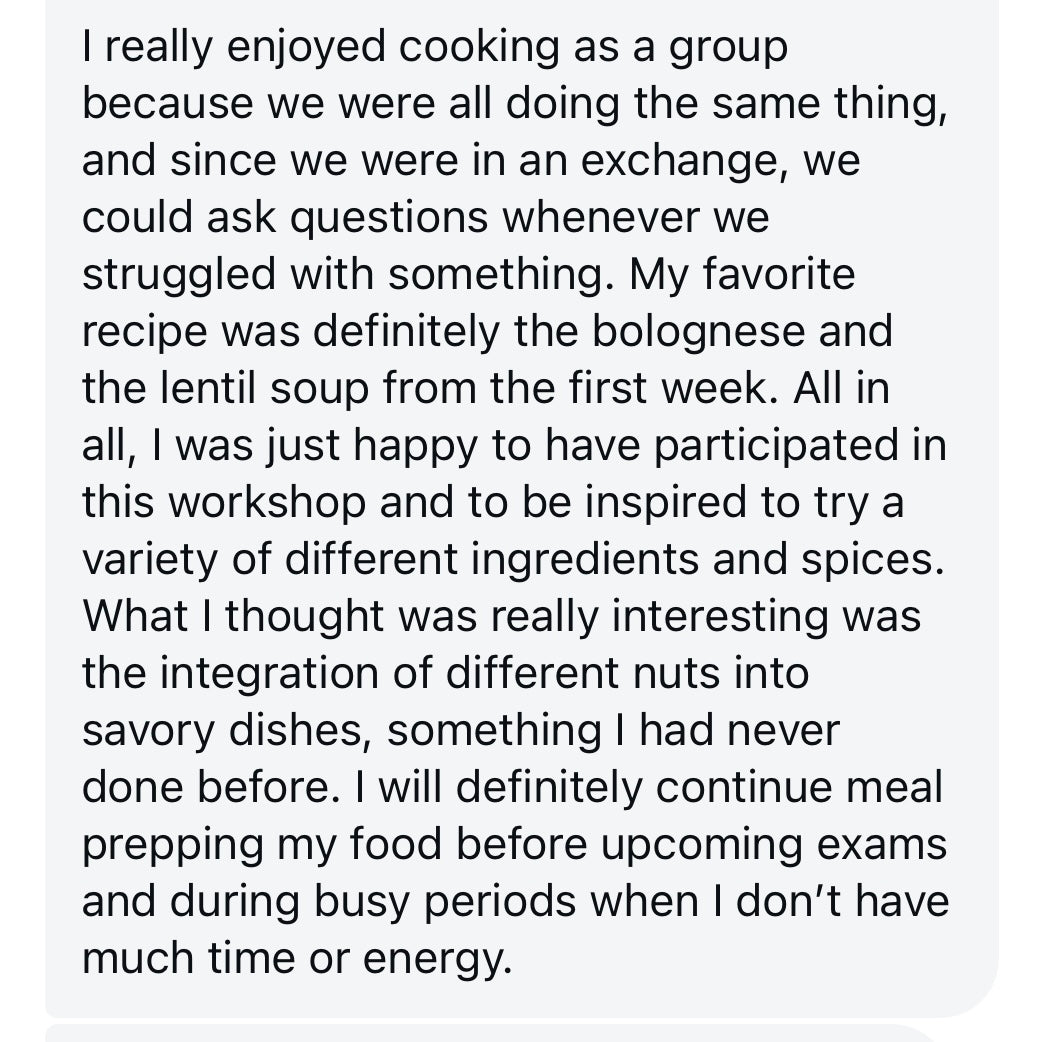Tap the next message bubble at the bottom
The height and width of the screenshot is (1042, 1042).
pyautogui.click(x=490, y=1033)
